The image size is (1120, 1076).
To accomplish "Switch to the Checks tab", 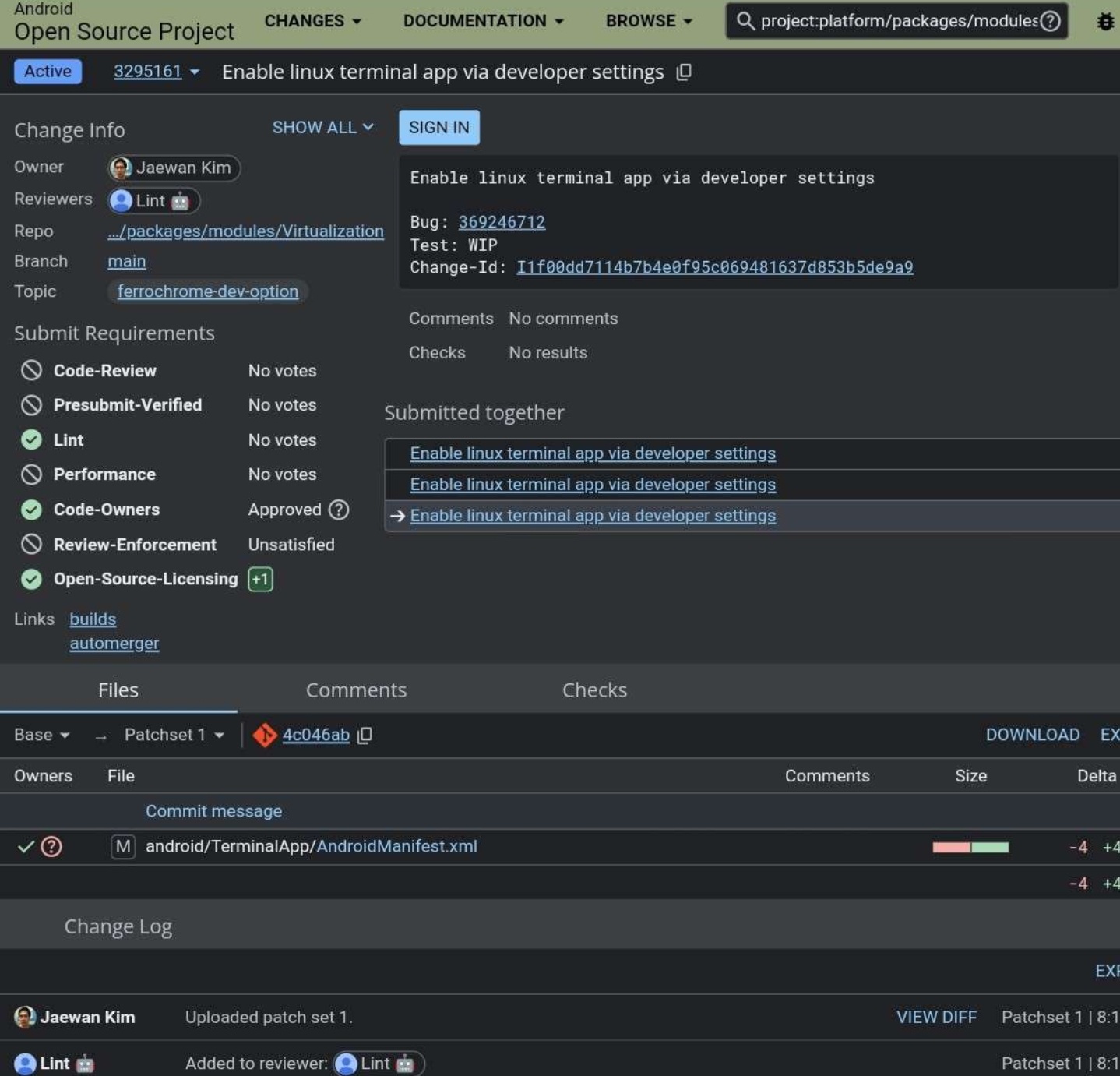I will coord(594,690).
